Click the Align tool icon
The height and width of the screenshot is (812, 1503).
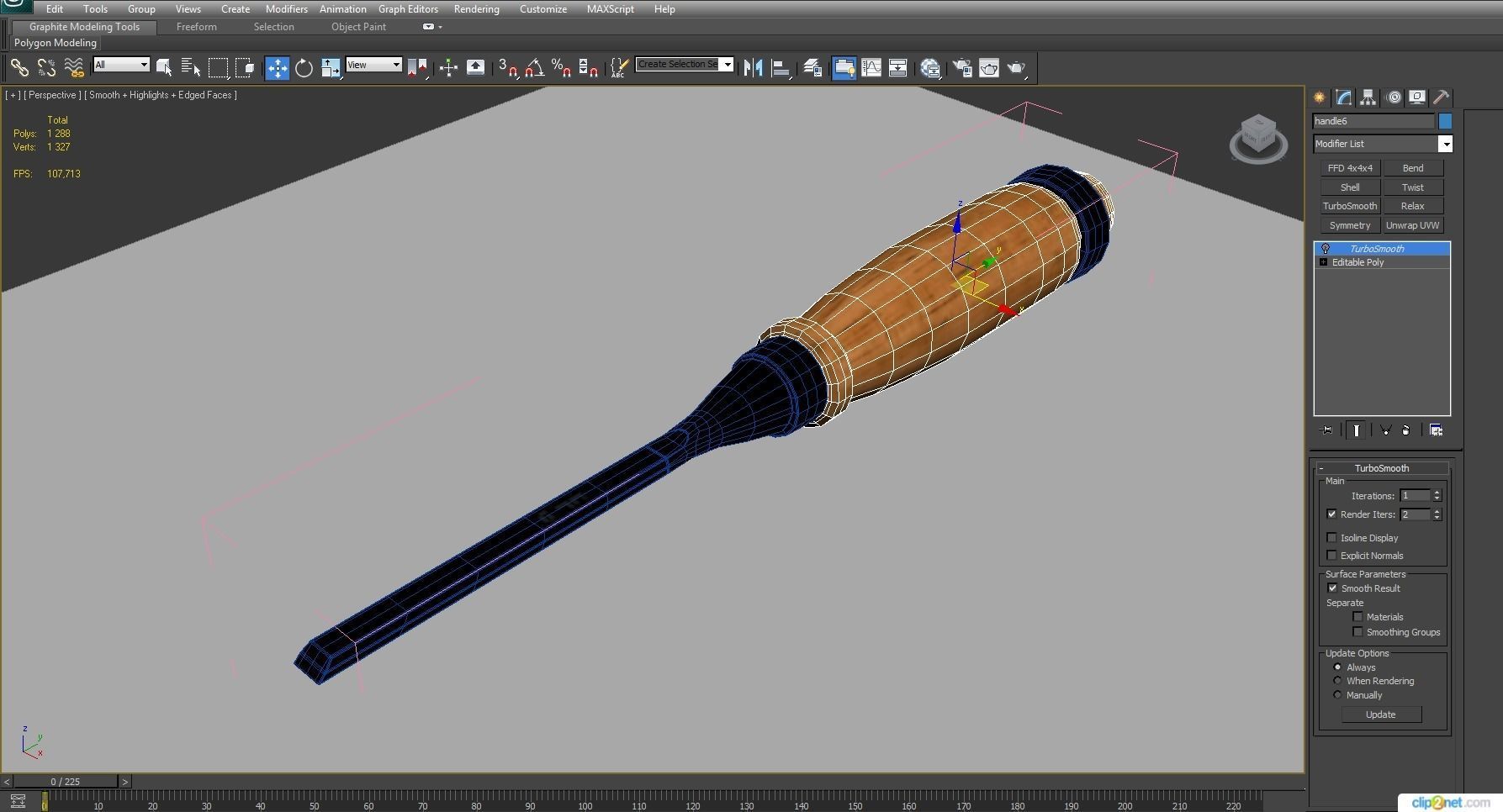[781, 68]
